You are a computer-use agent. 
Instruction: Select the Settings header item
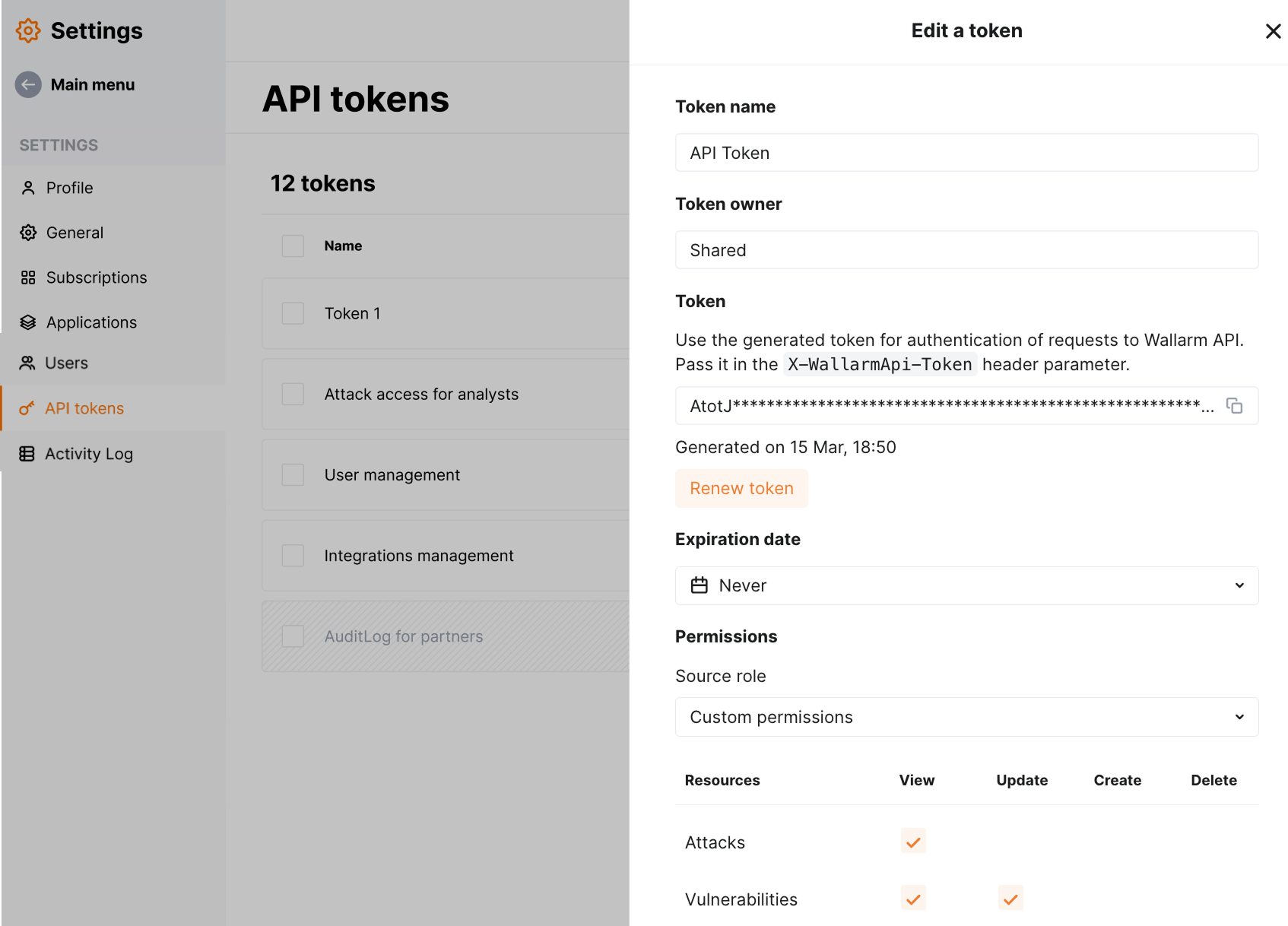pyautogui.click(x=78, y=30)
